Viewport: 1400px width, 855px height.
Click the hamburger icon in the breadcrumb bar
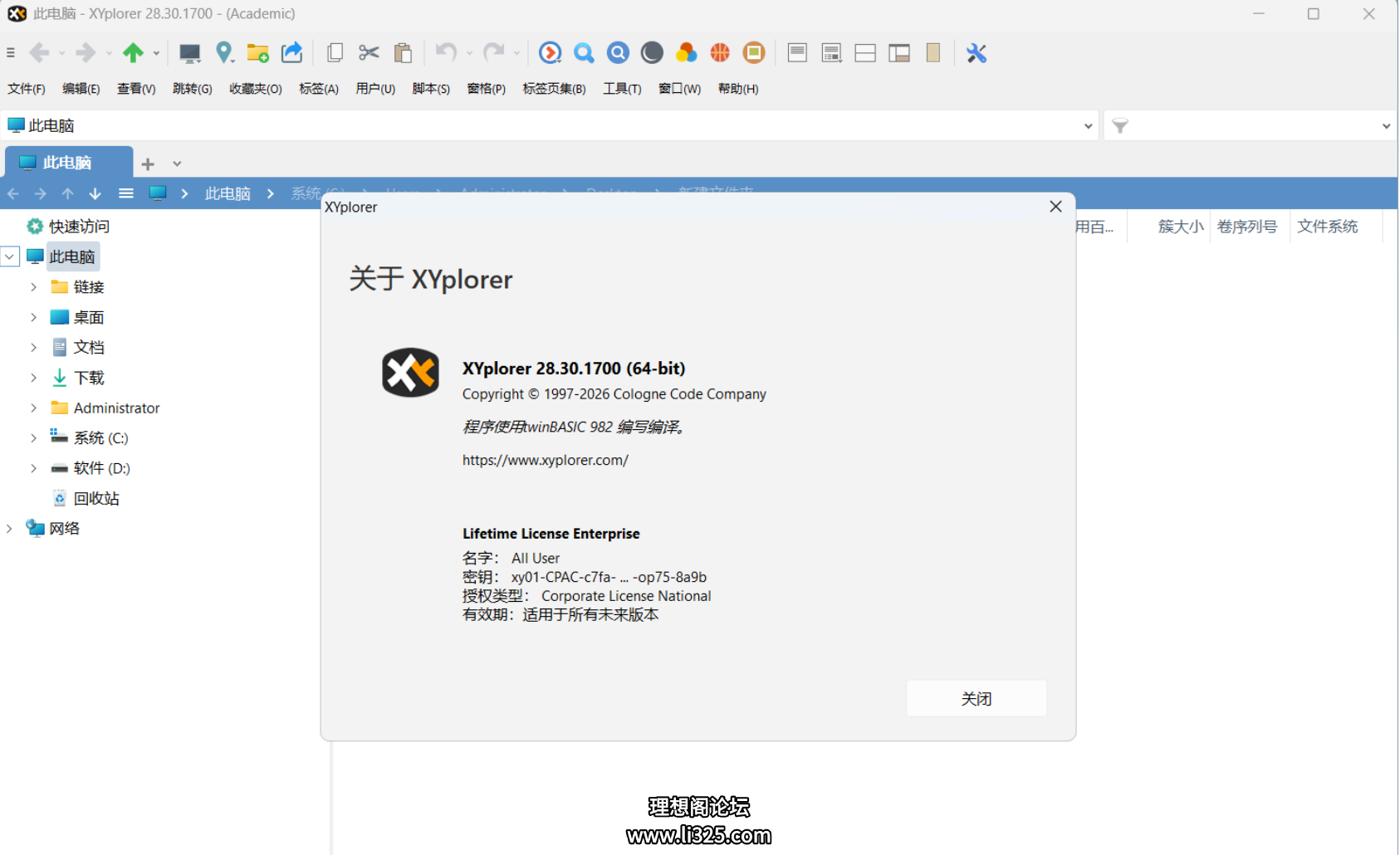126,193
